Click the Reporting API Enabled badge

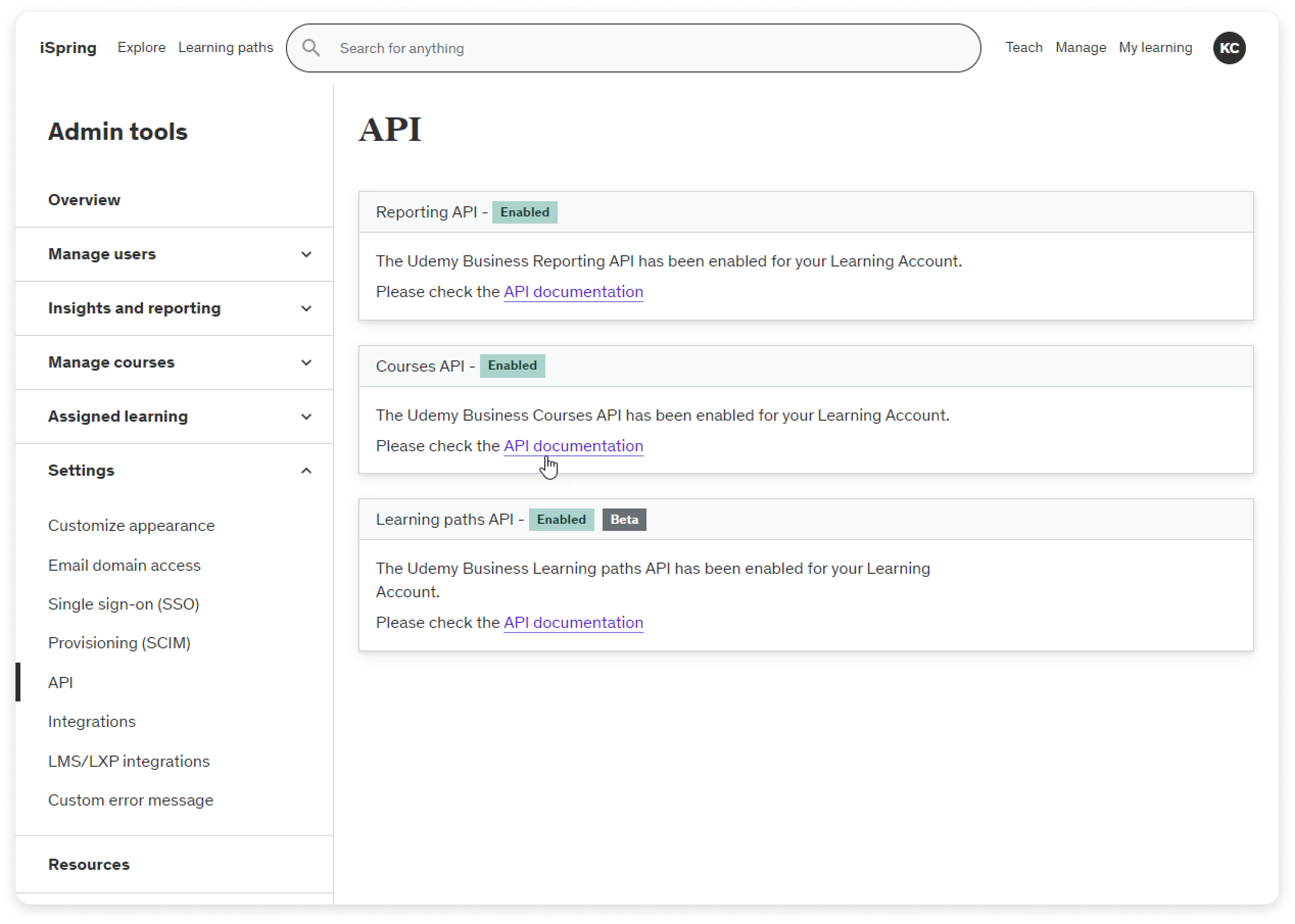click(524, 212)
